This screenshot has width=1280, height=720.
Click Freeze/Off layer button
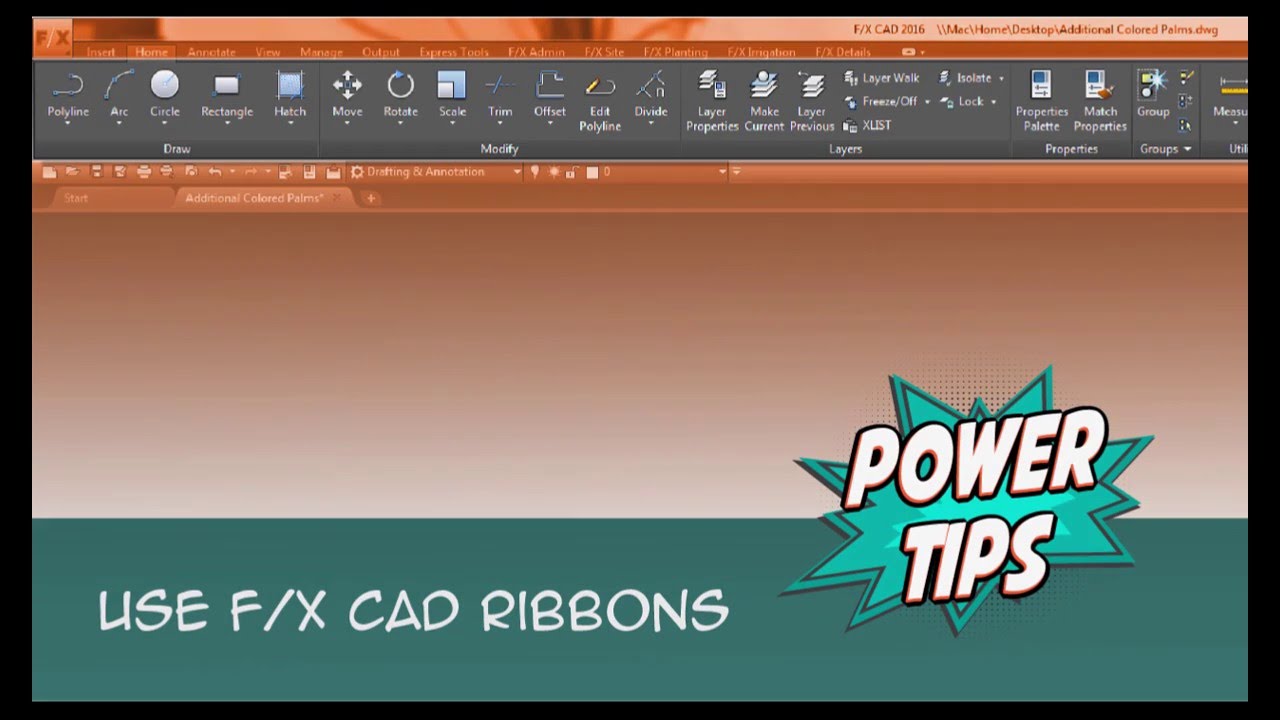pyautogui.click(x=881, y=102)
